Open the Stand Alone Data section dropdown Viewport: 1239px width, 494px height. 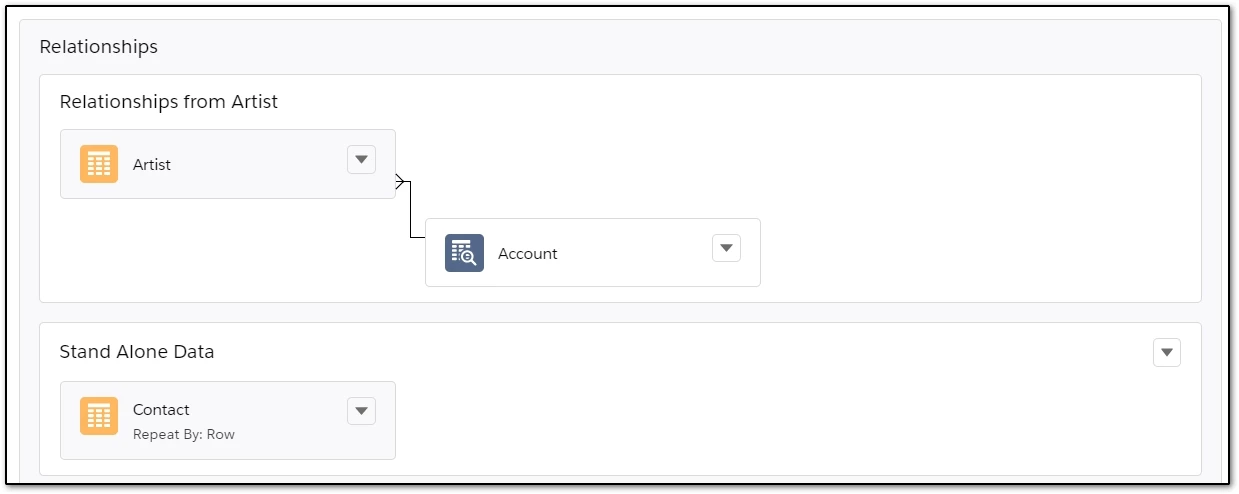point(1166,352)
